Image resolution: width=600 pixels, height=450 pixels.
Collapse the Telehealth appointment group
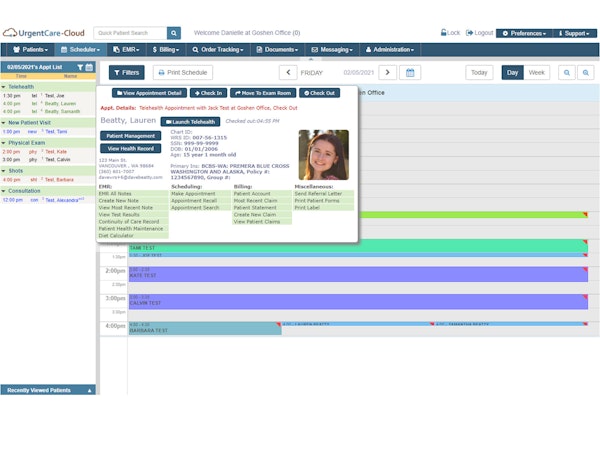click(3, 87)
